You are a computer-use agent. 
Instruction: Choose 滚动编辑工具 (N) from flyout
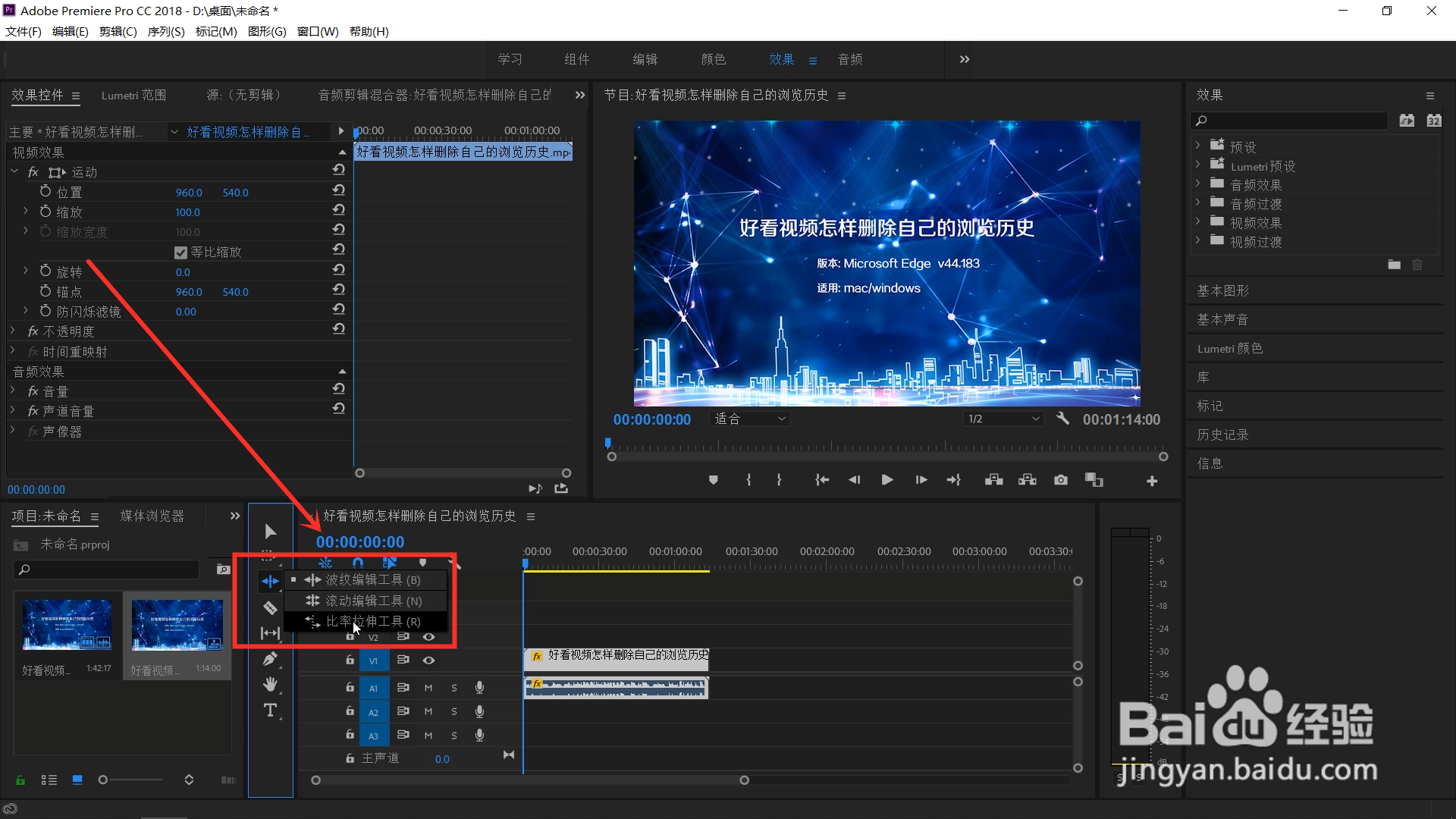coord(366,601)
